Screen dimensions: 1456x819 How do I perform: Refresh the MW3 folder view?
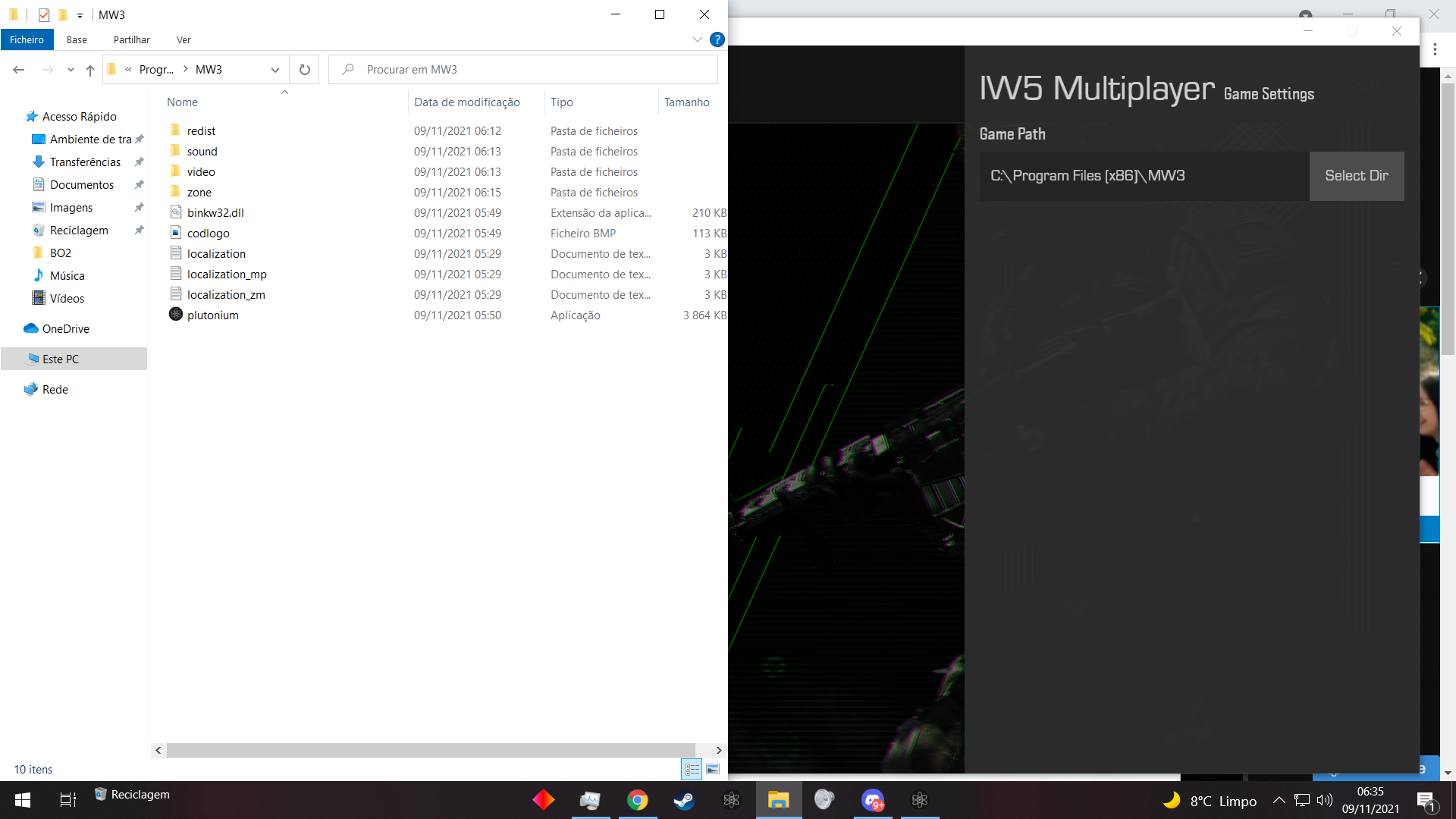(x=305, y=69)
